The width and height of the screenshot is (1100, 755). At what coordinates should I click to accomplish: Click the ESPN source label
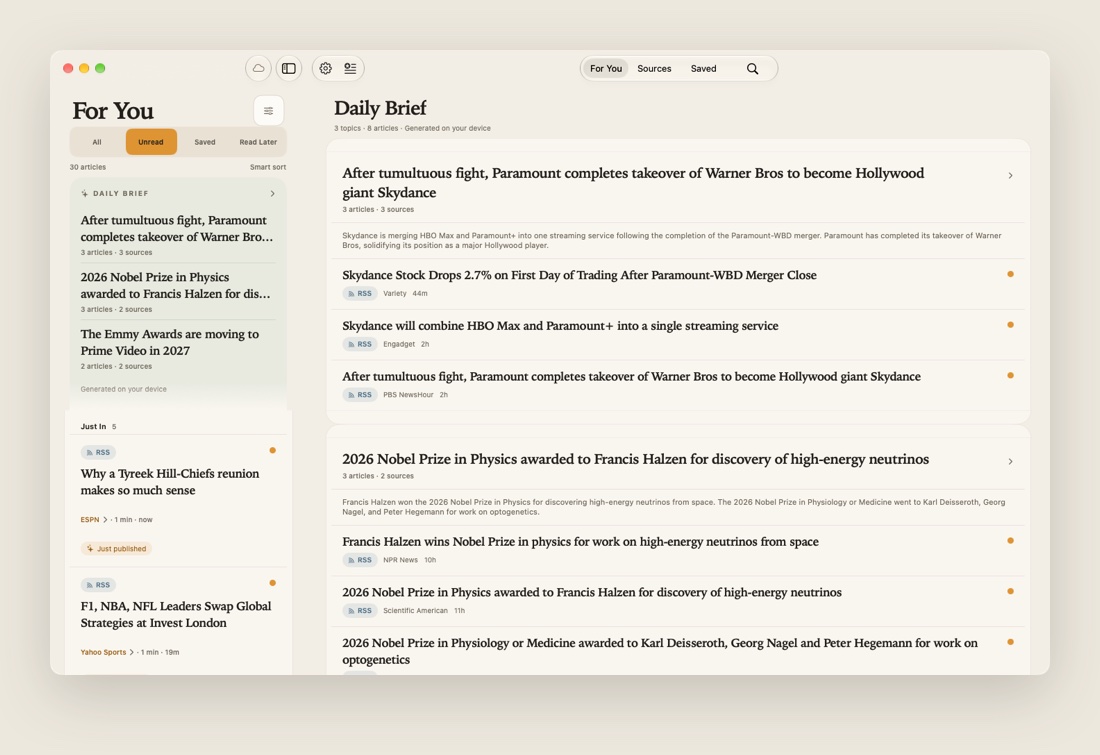pyautogui.click(x=90, y=520)
